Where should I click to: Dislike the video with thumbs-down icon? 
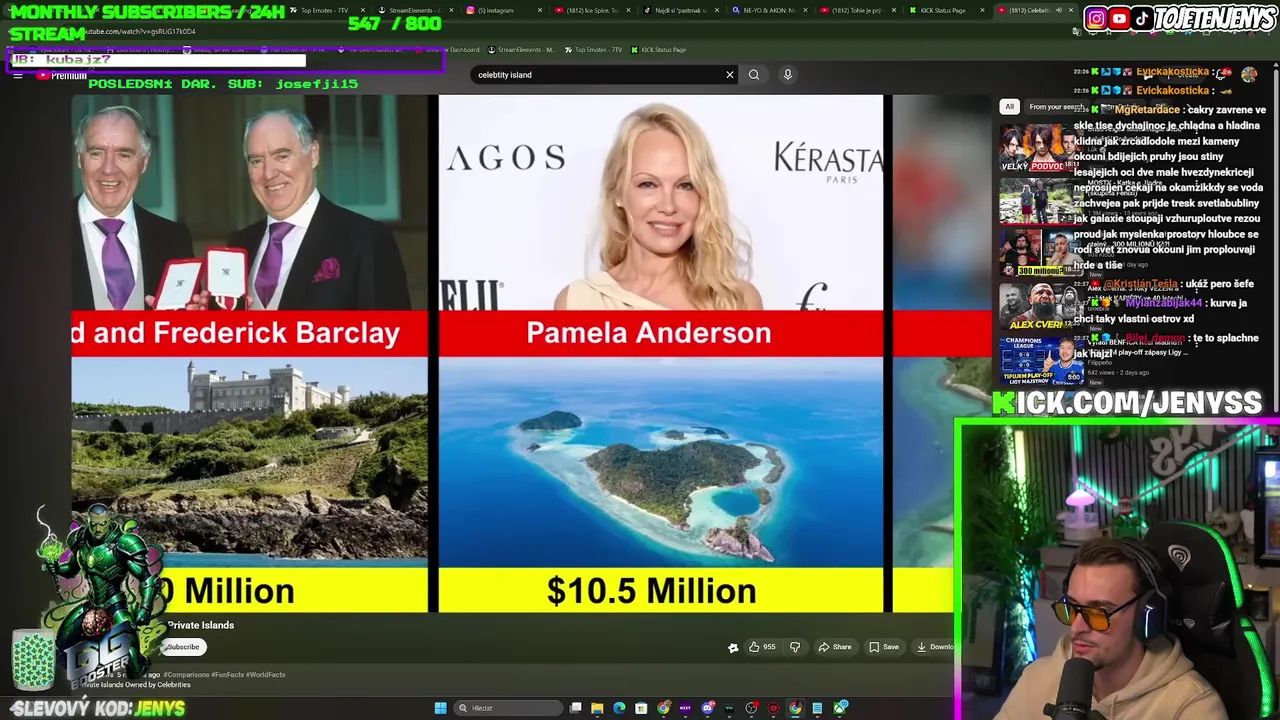coord(795,647)
